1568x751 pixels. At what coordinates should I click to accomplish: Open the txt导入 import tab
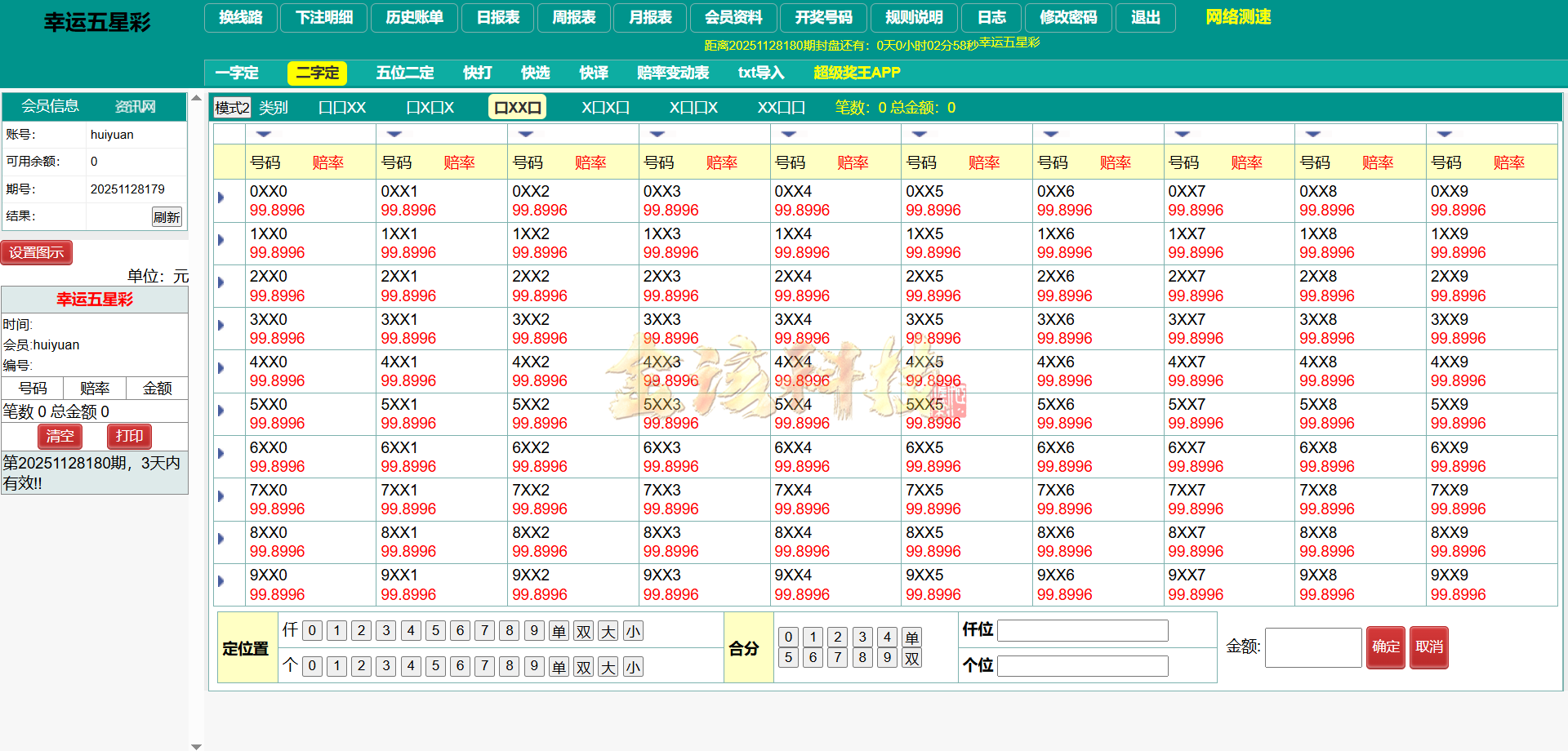(761, 73)
